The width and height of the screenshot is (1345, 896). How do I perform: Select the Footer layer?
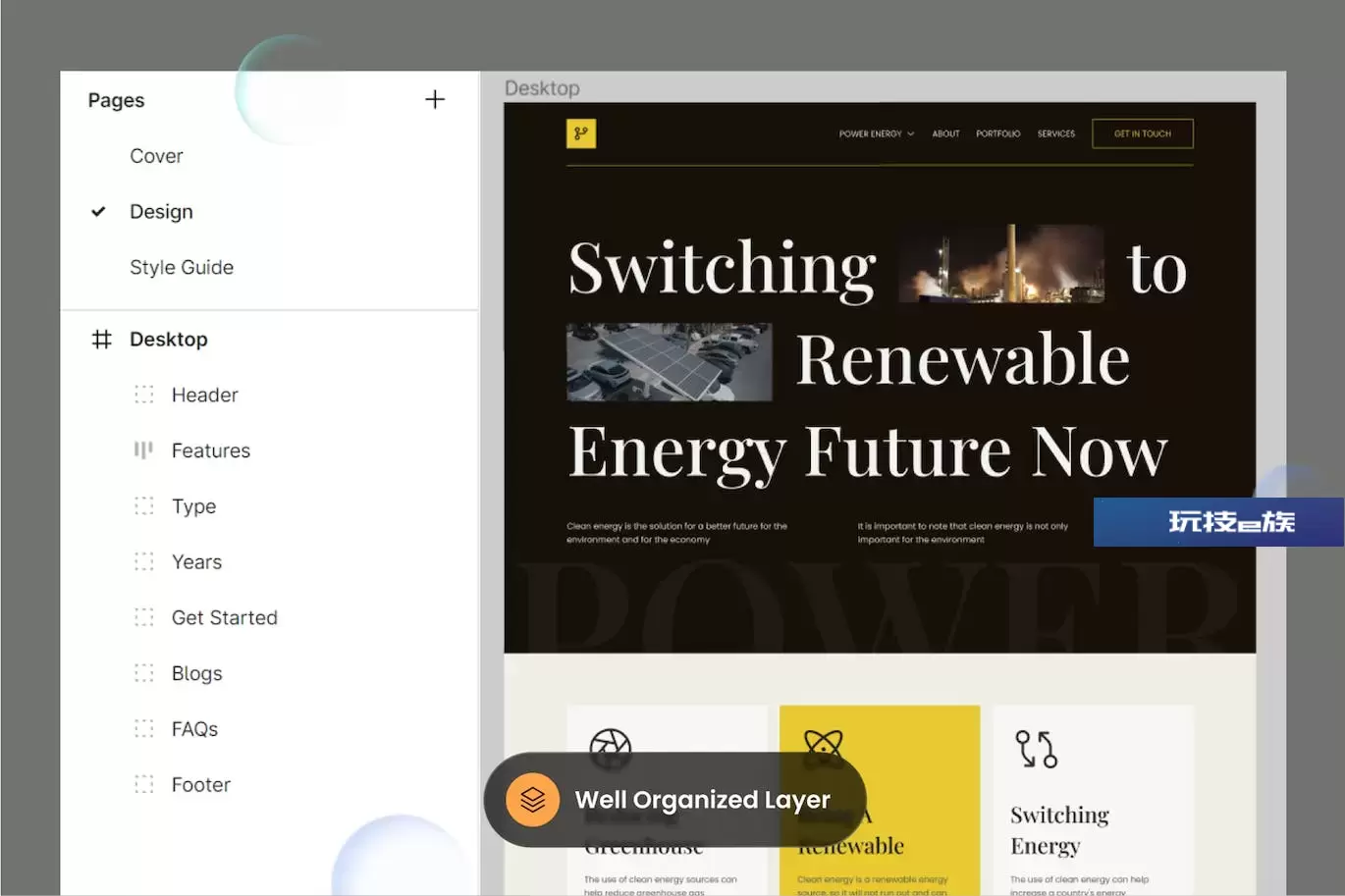201,785
